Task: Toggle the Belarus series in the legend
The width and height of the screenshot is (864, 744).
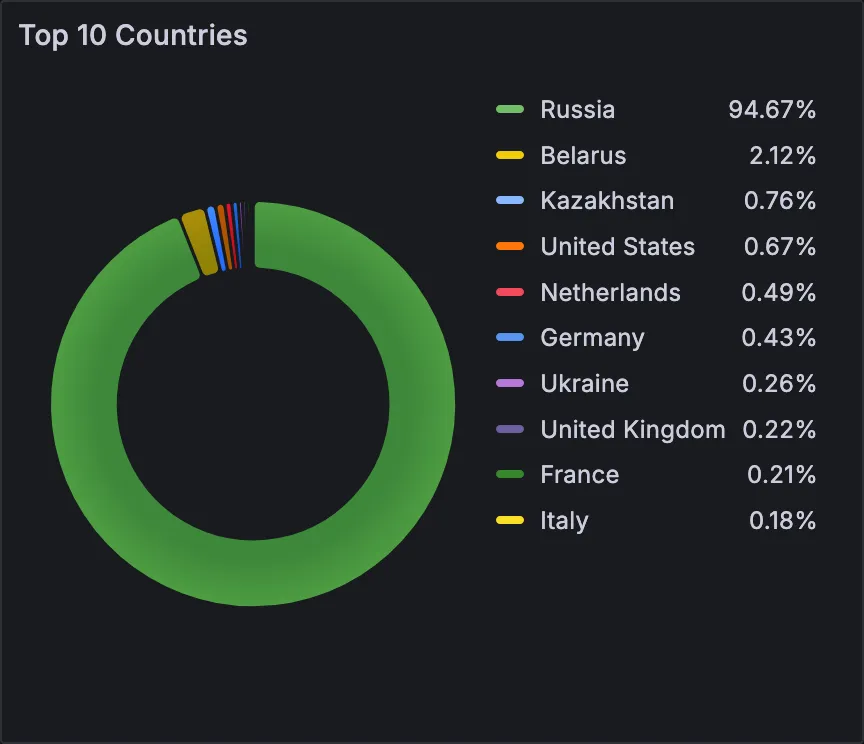Action: (x=583, y=155)
